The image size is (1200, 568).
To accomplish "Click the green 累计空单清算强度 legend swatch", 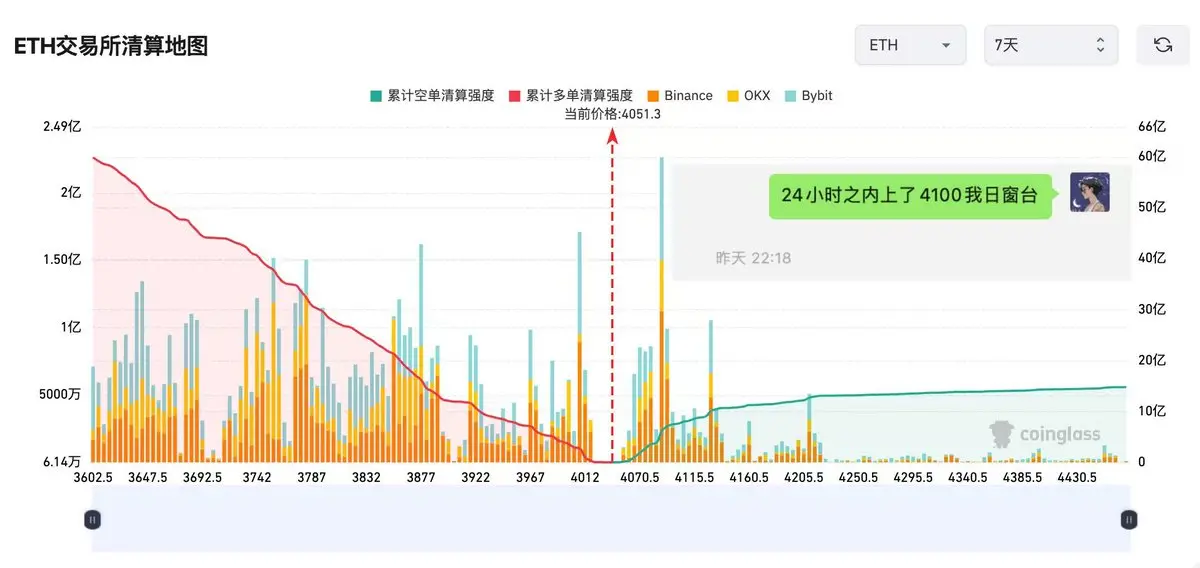I will tap(375, 96).
